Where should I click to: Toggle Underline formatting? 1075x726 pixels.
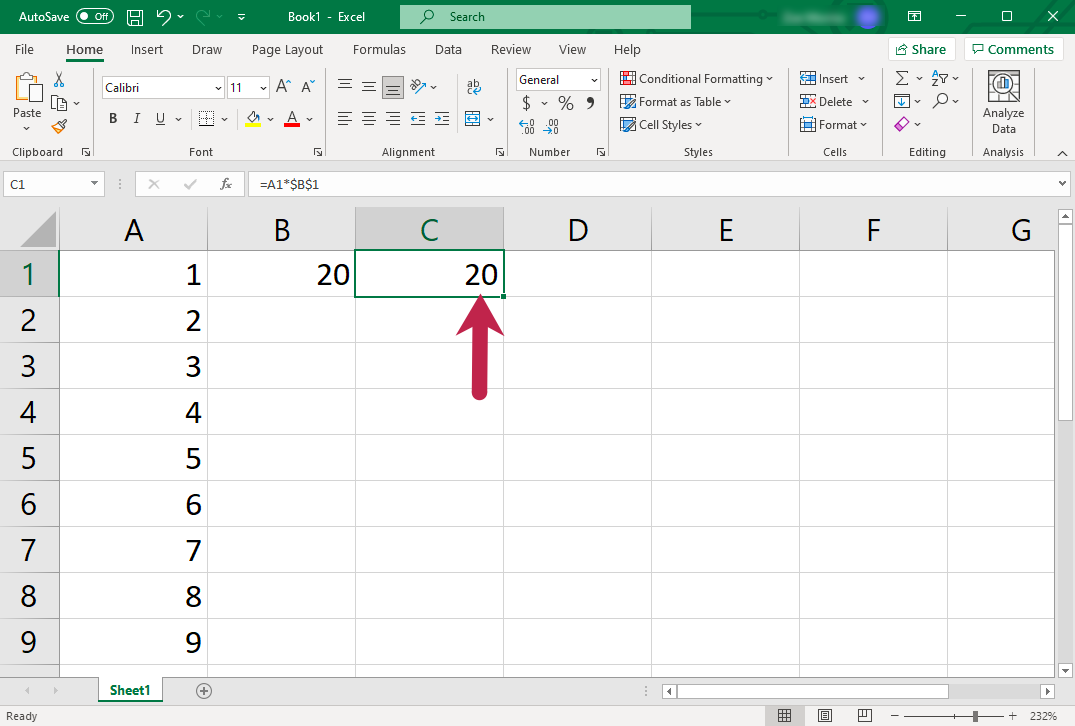pos(160,119)
